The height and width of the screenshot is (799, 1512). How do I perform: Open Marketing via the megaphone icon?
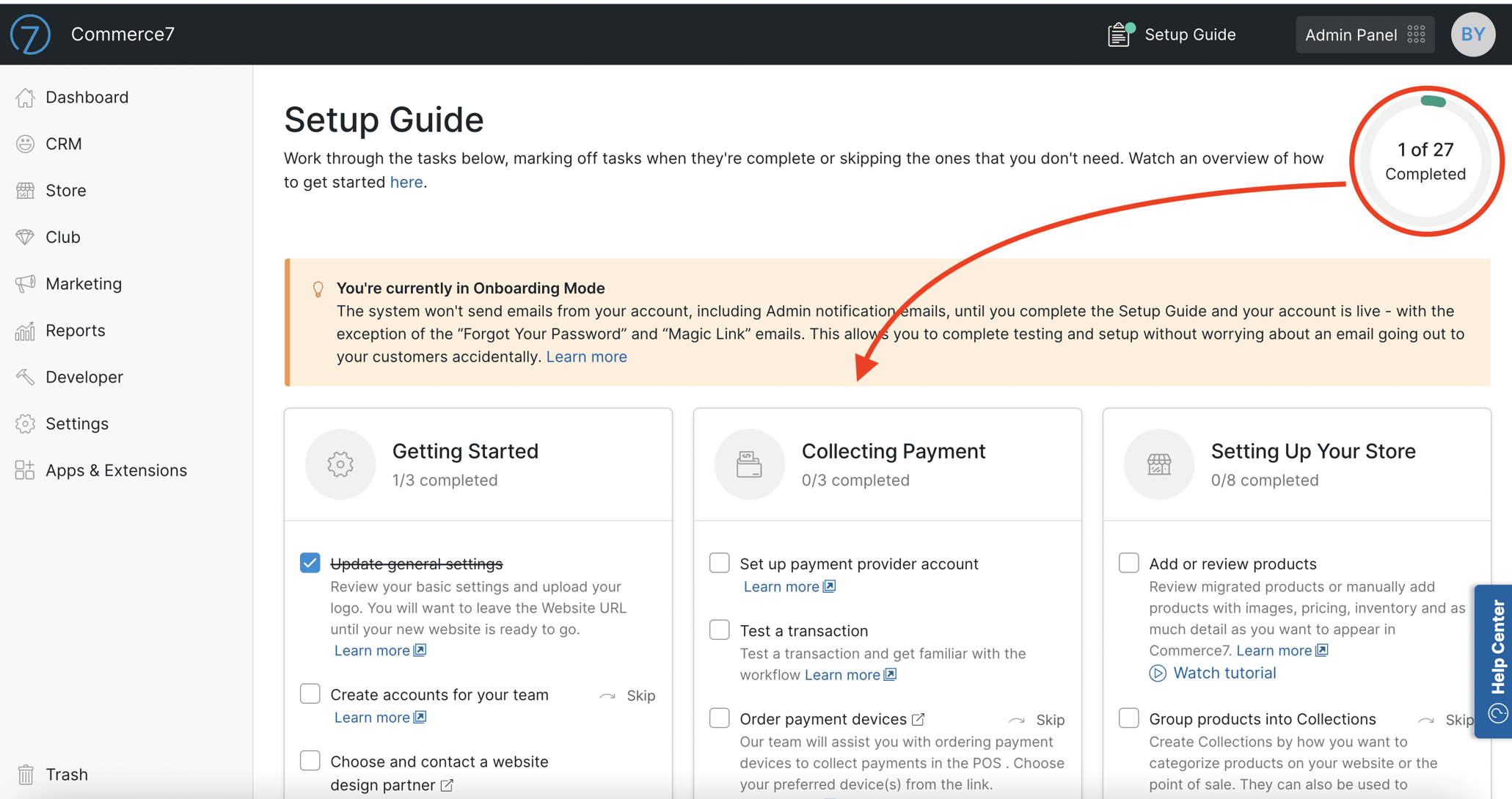coord(25,283)
